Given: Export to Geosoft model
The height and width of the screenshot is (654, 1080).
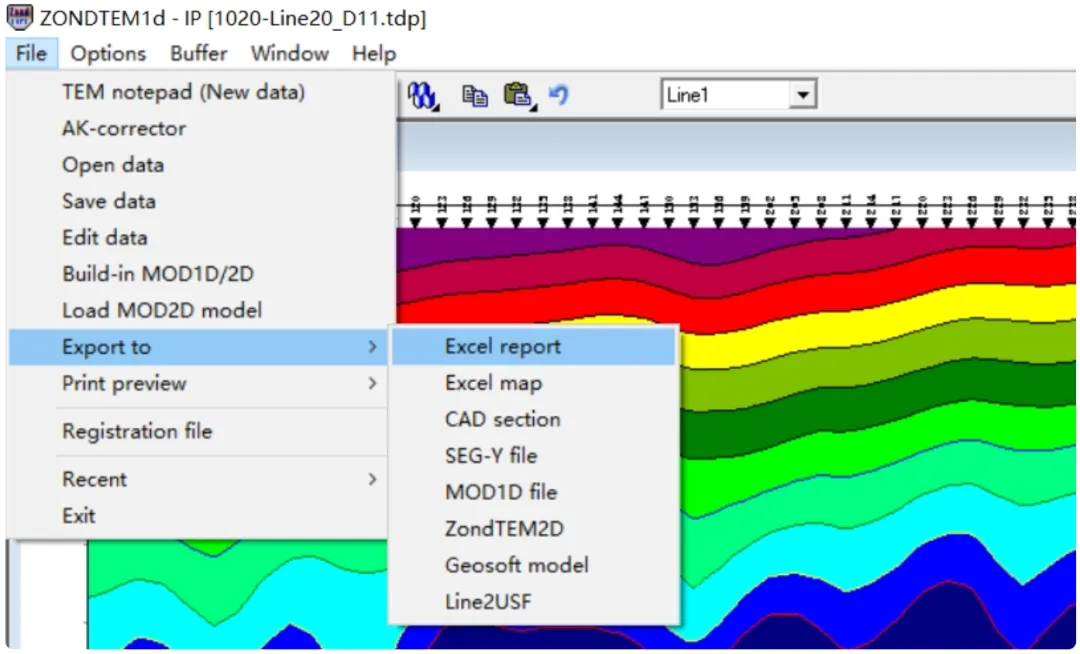Looking at the screenshot, I should tap(534, 565).
